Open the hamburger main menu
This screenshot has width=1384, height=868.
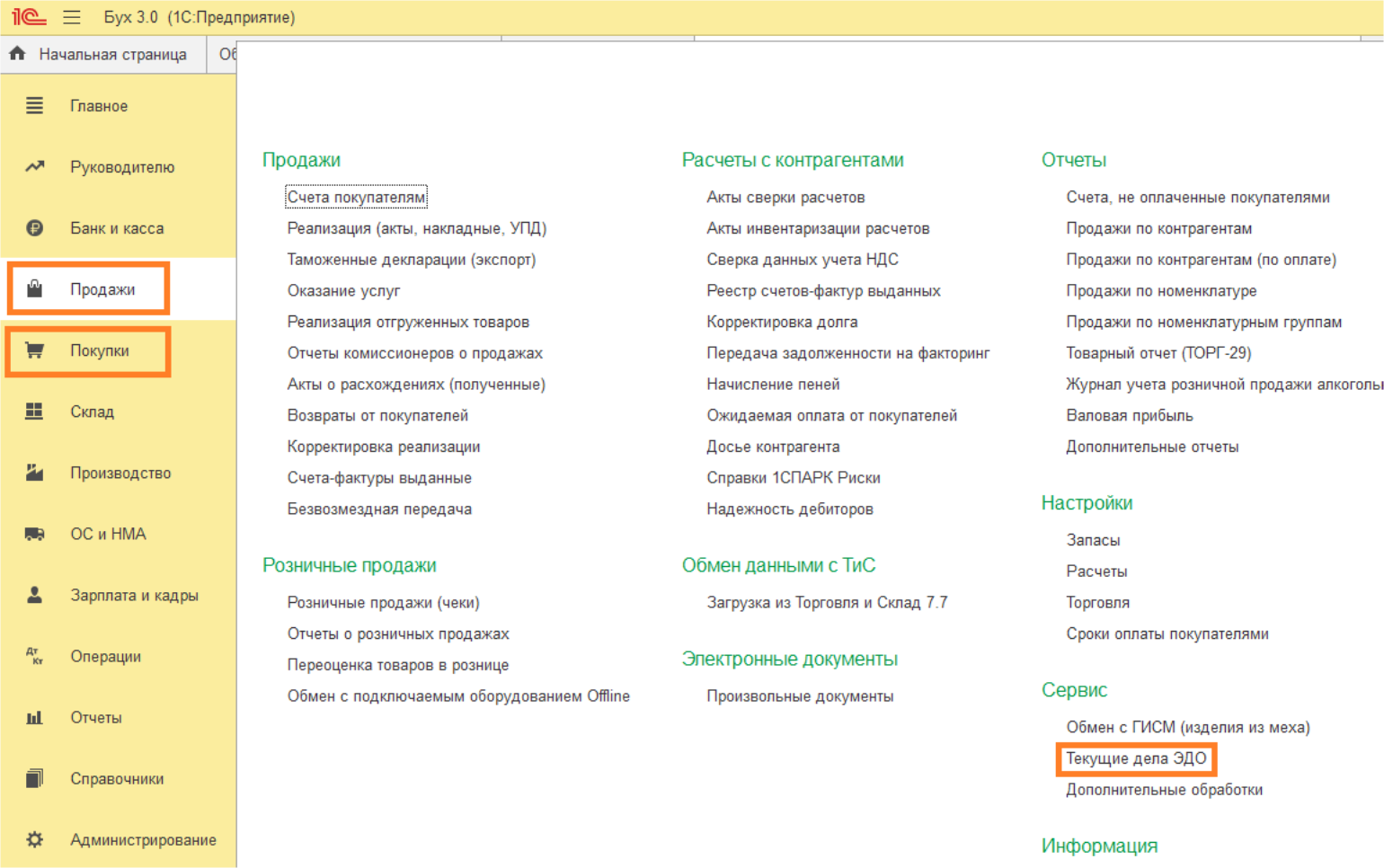pyautogui.click(x=72, y=17)
